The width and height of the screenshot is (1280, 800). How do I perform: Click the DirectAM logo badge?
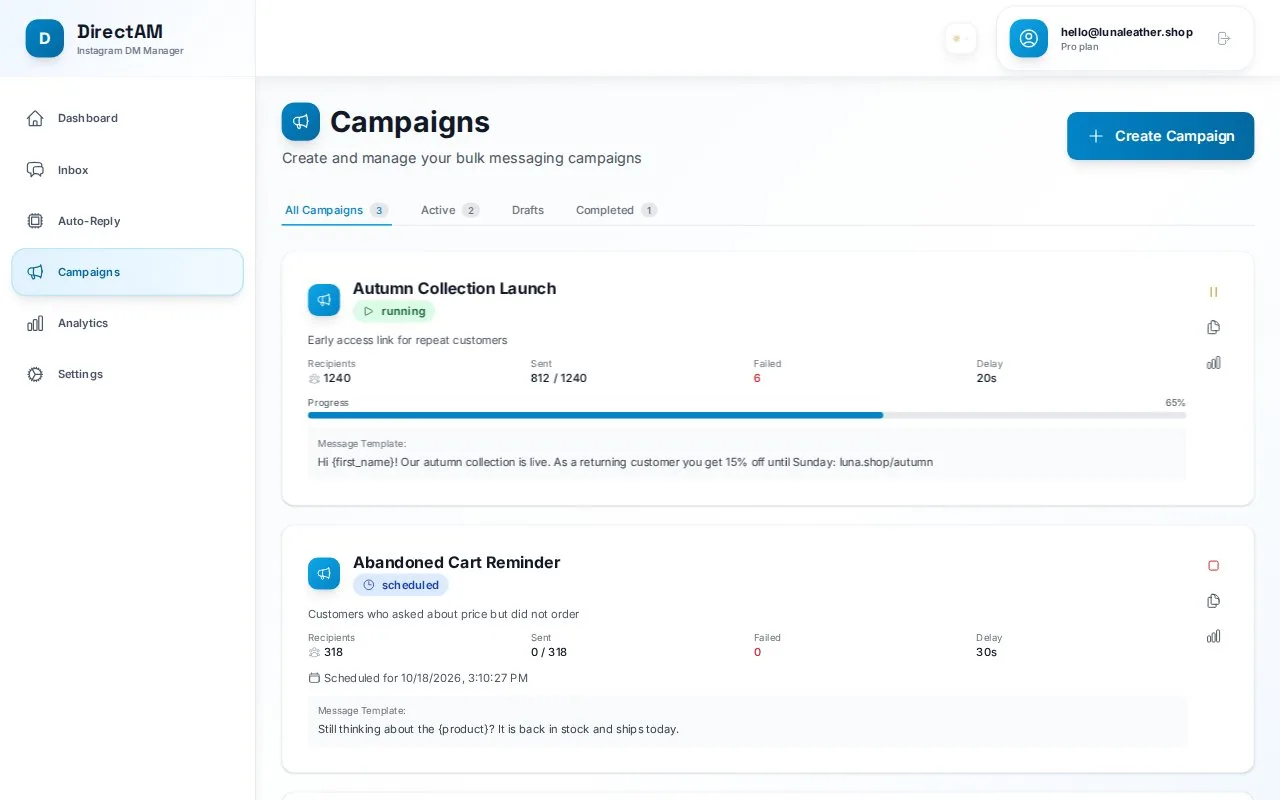click(45, 38)
